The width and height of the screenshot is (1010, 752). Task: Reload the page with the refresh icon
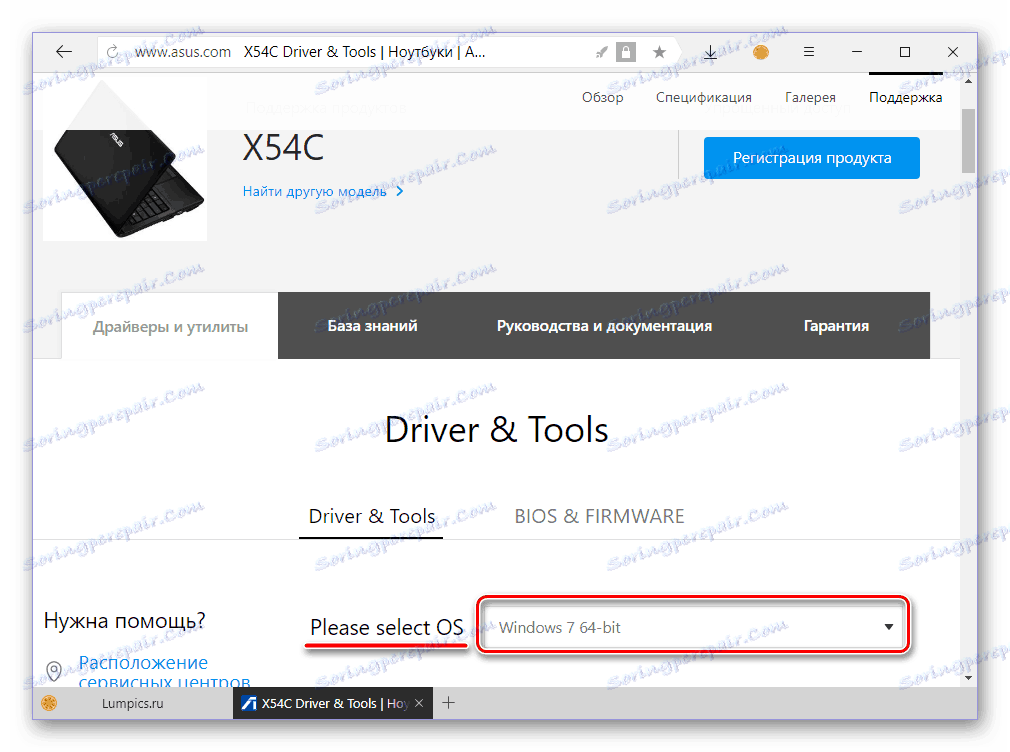(113, 52)
